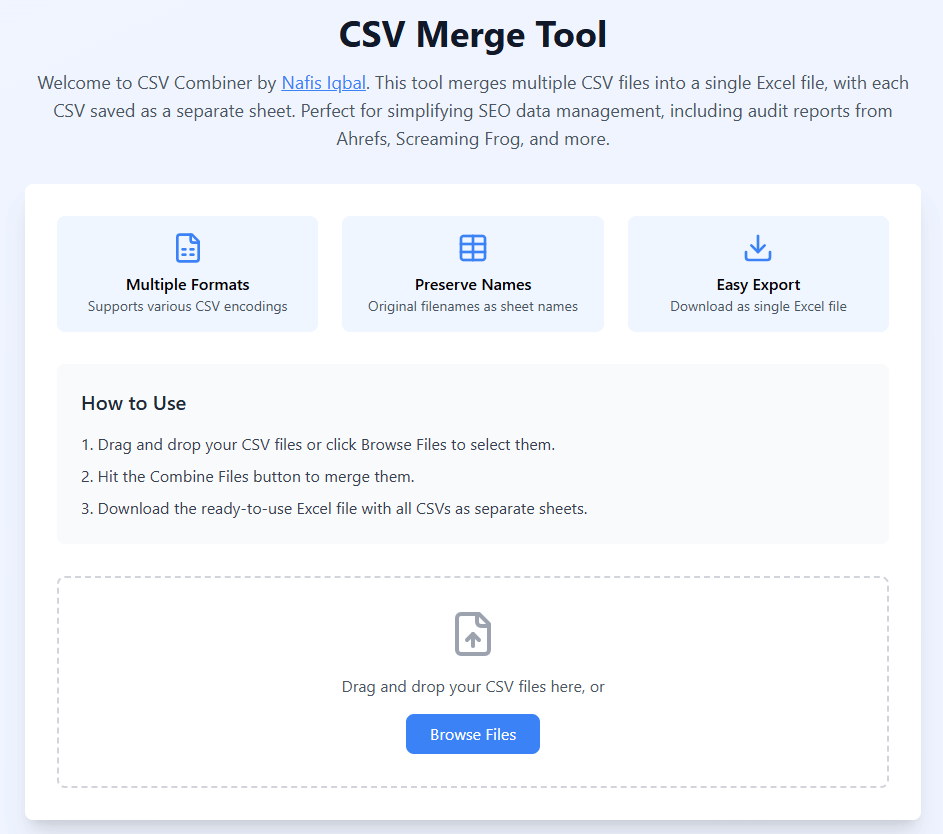Click 'Drag and drop your CSV files here' text

(x=473, y=687)
